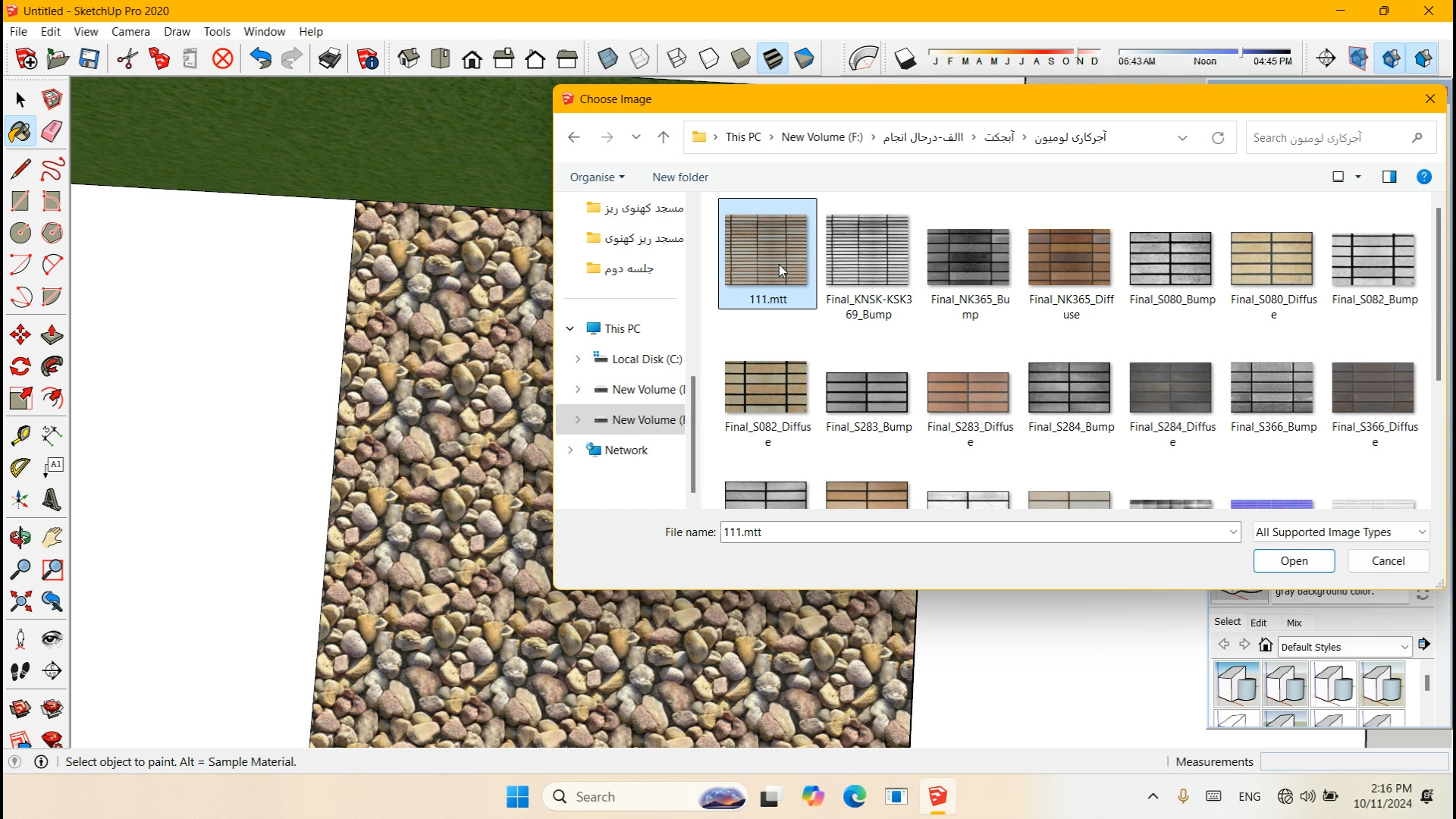Toggle the X-ray face style
Screen dimensions: 1456x819
click(x=607, y=58)
